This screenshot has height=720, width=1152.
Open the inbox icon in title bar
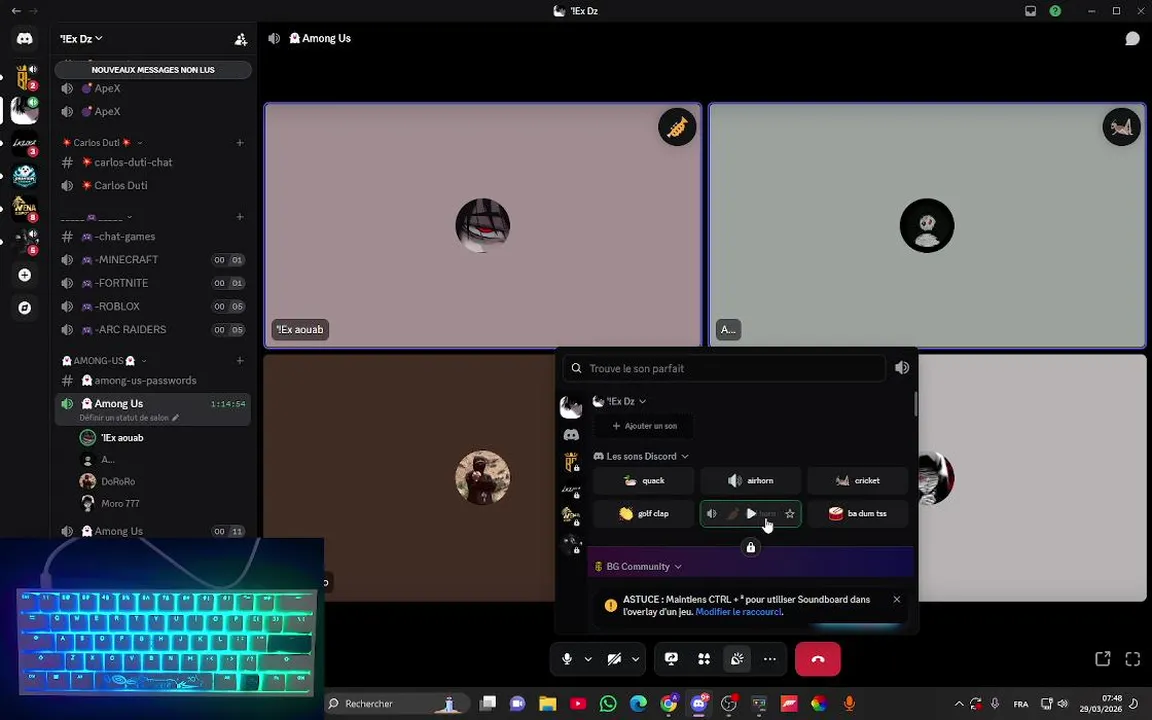click(1030, 11)
